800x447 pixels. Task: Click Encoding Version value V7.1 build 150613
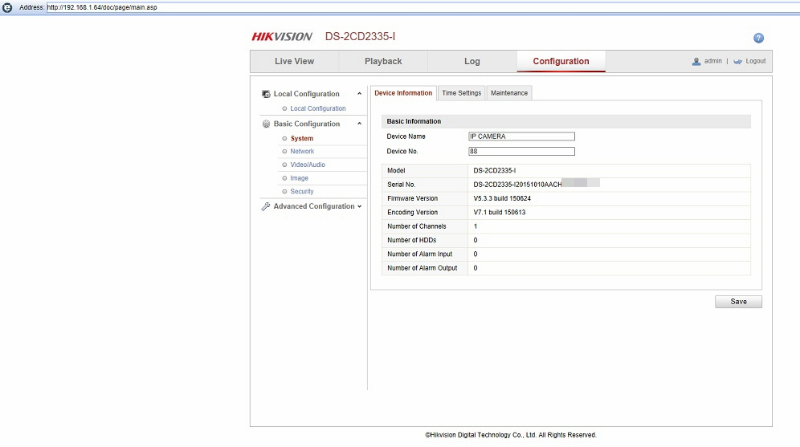(x=499, y=212)
